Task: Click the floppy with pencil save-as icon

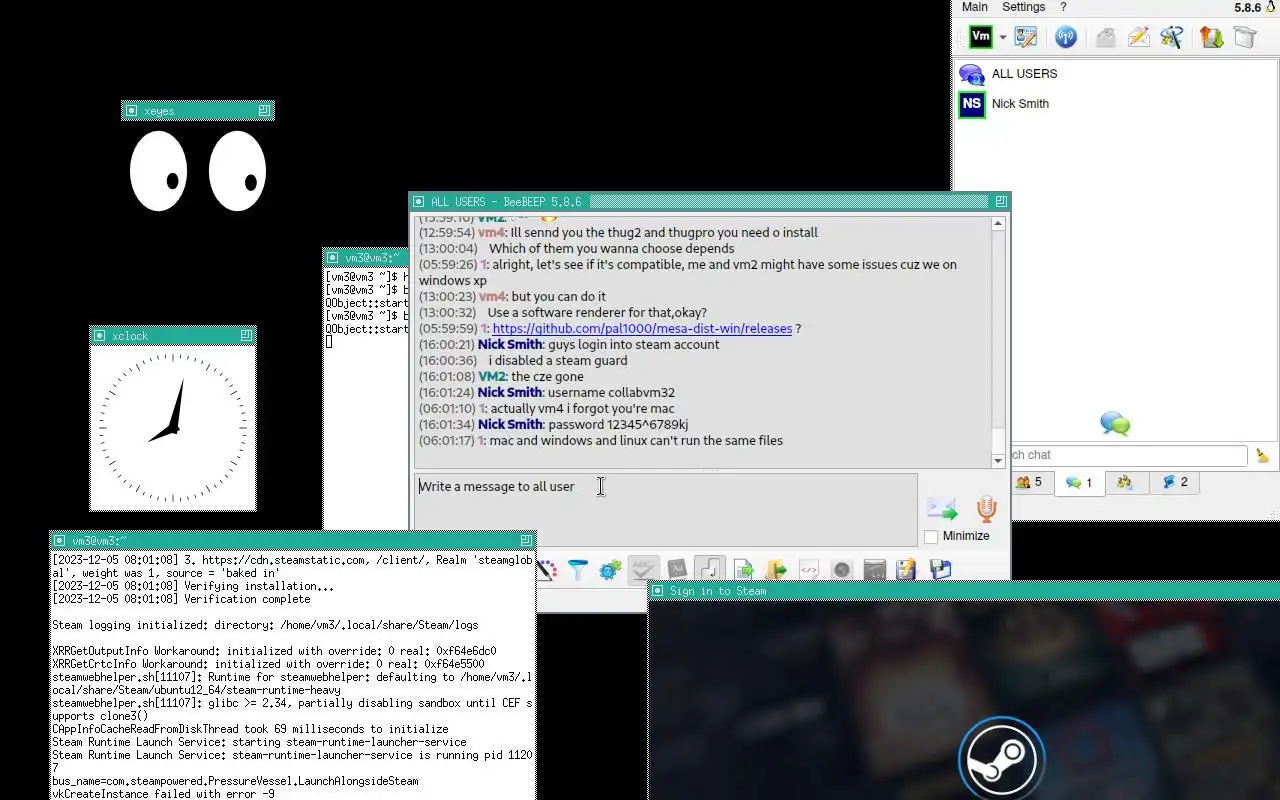Action: click(907, 570)
